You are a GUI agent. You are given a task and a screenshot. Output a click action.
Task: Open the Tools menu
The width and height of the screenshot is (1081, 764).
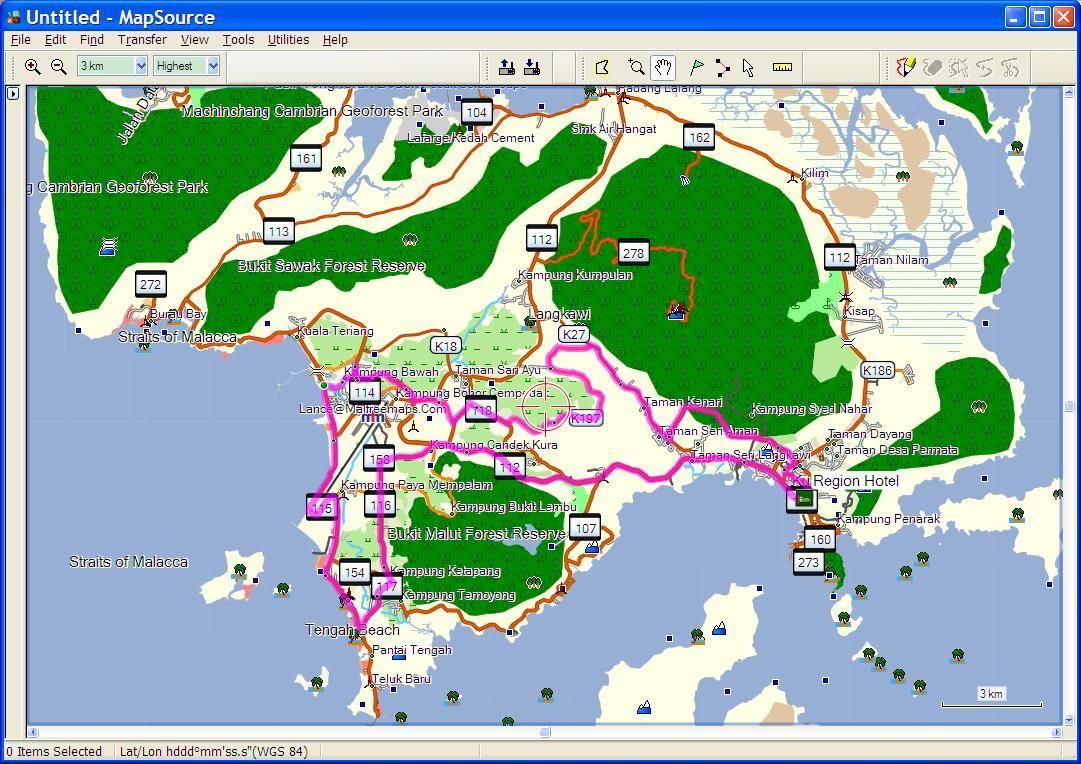(238, 40)
